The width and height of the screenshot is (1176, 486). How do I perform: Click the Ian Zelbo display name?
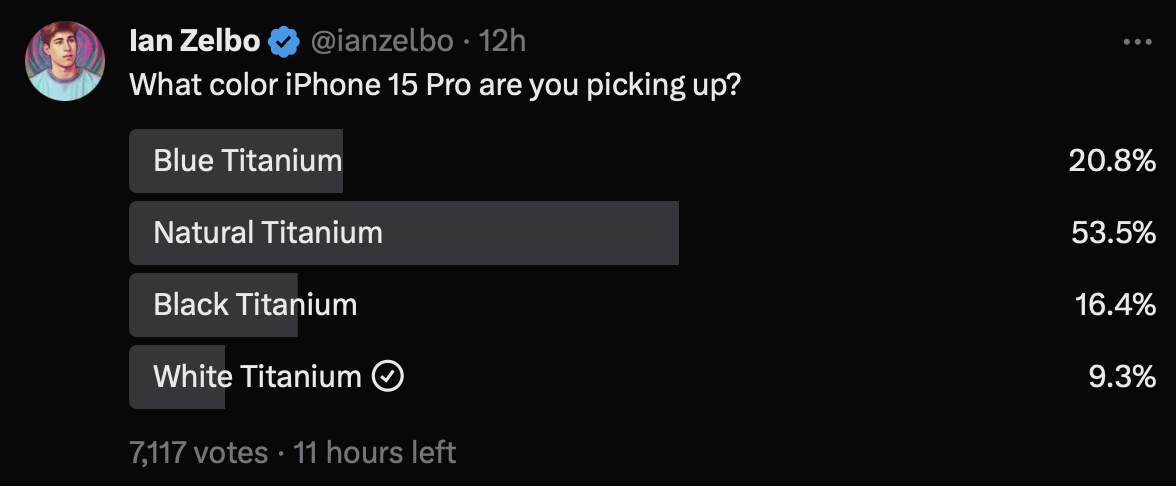(x=195, y=41)
